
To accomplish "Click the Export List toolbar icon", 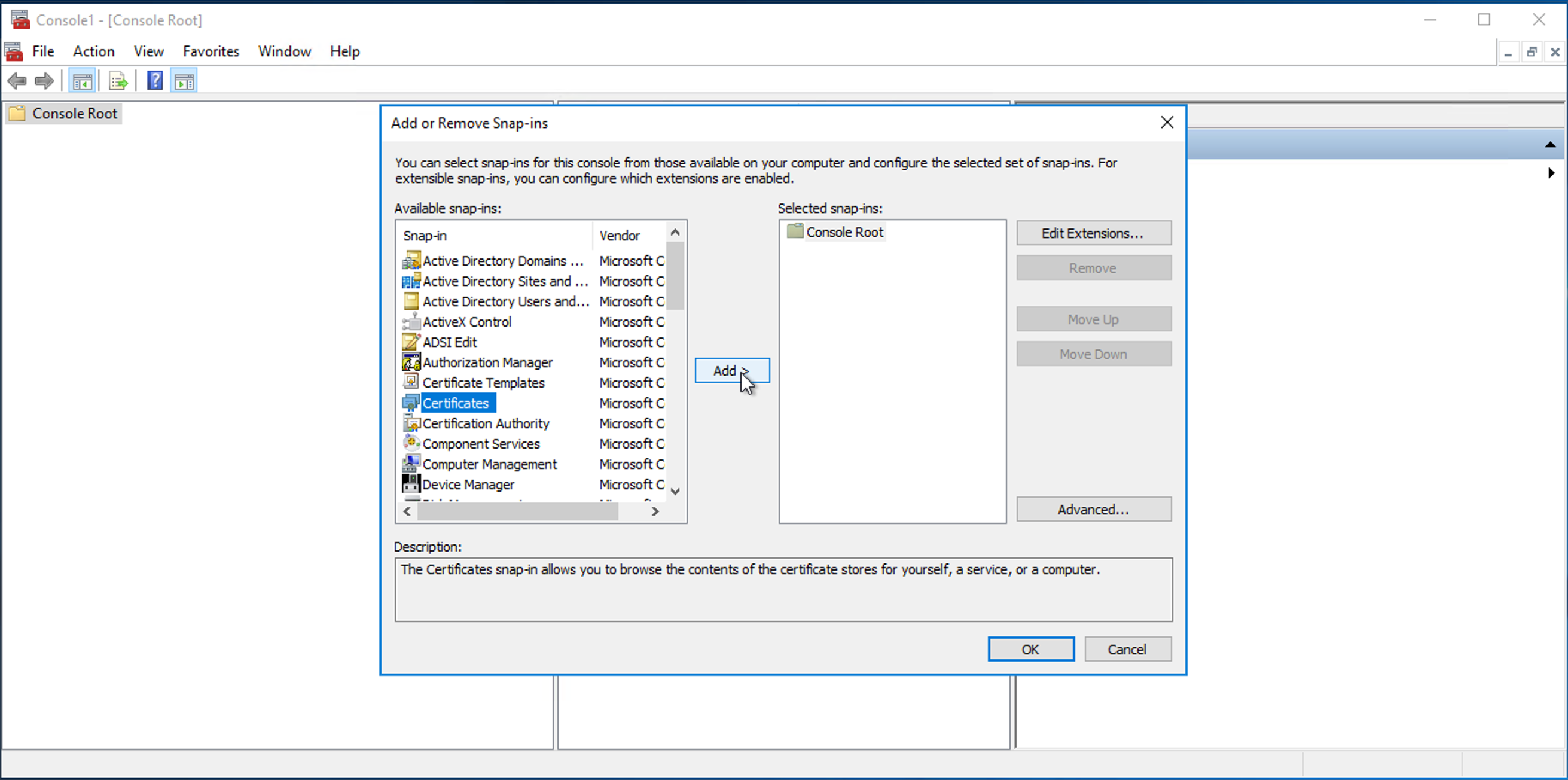I will (118, 80).
